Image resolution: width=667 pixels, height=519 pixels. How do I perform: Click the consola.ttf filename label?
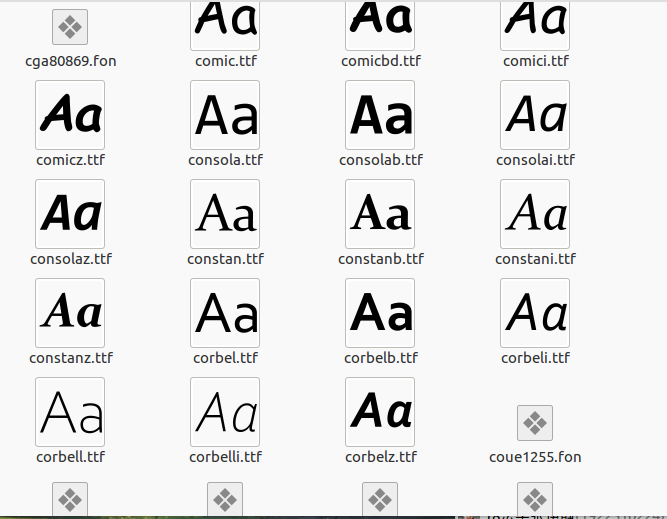225,160
